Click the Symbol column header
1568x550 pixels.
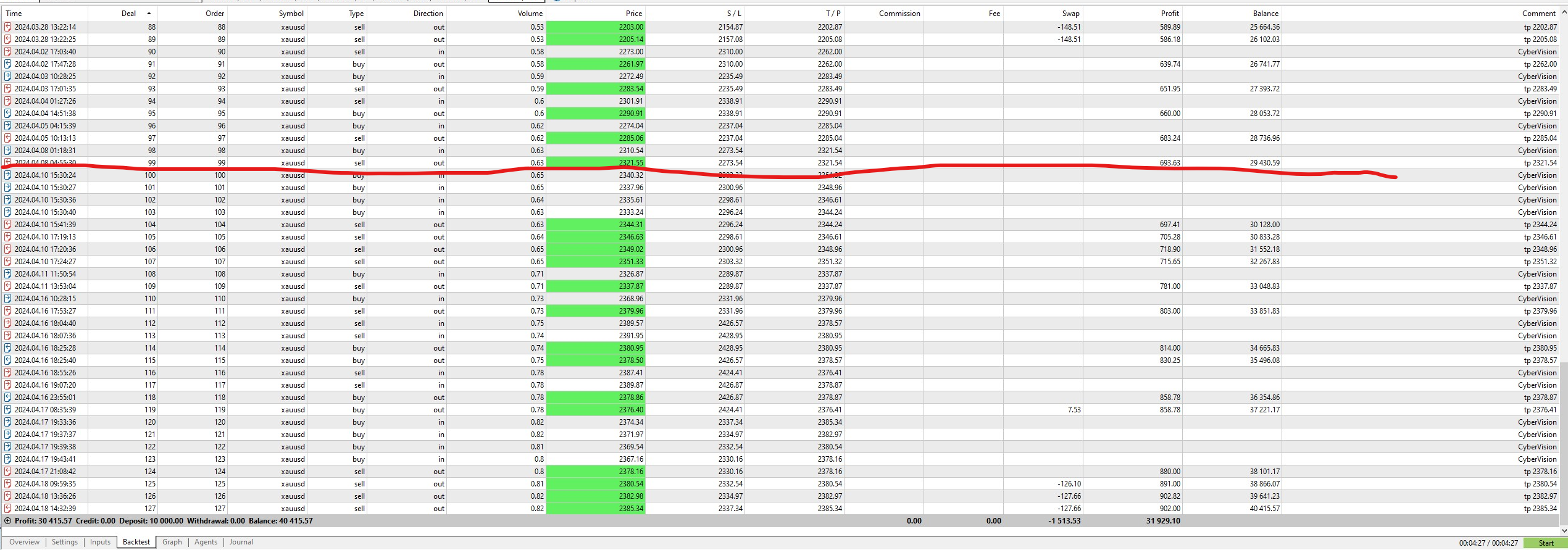click(x=291, y=14)
